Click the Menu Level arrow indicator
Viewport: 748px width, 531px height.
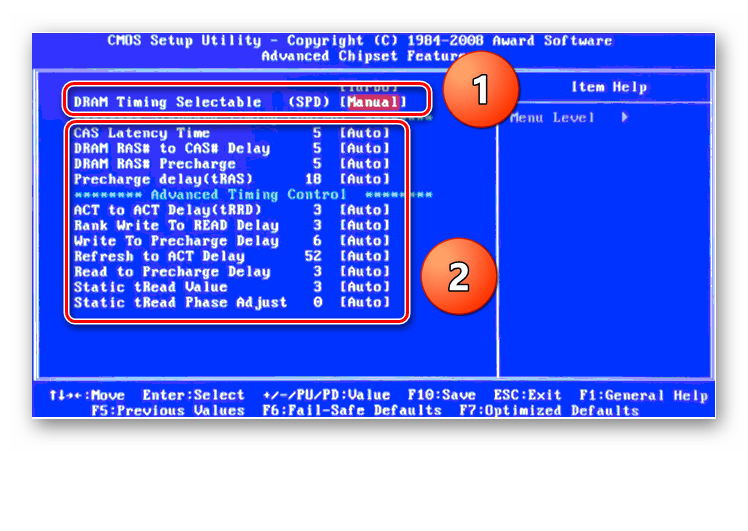click(x=625, y=117)
